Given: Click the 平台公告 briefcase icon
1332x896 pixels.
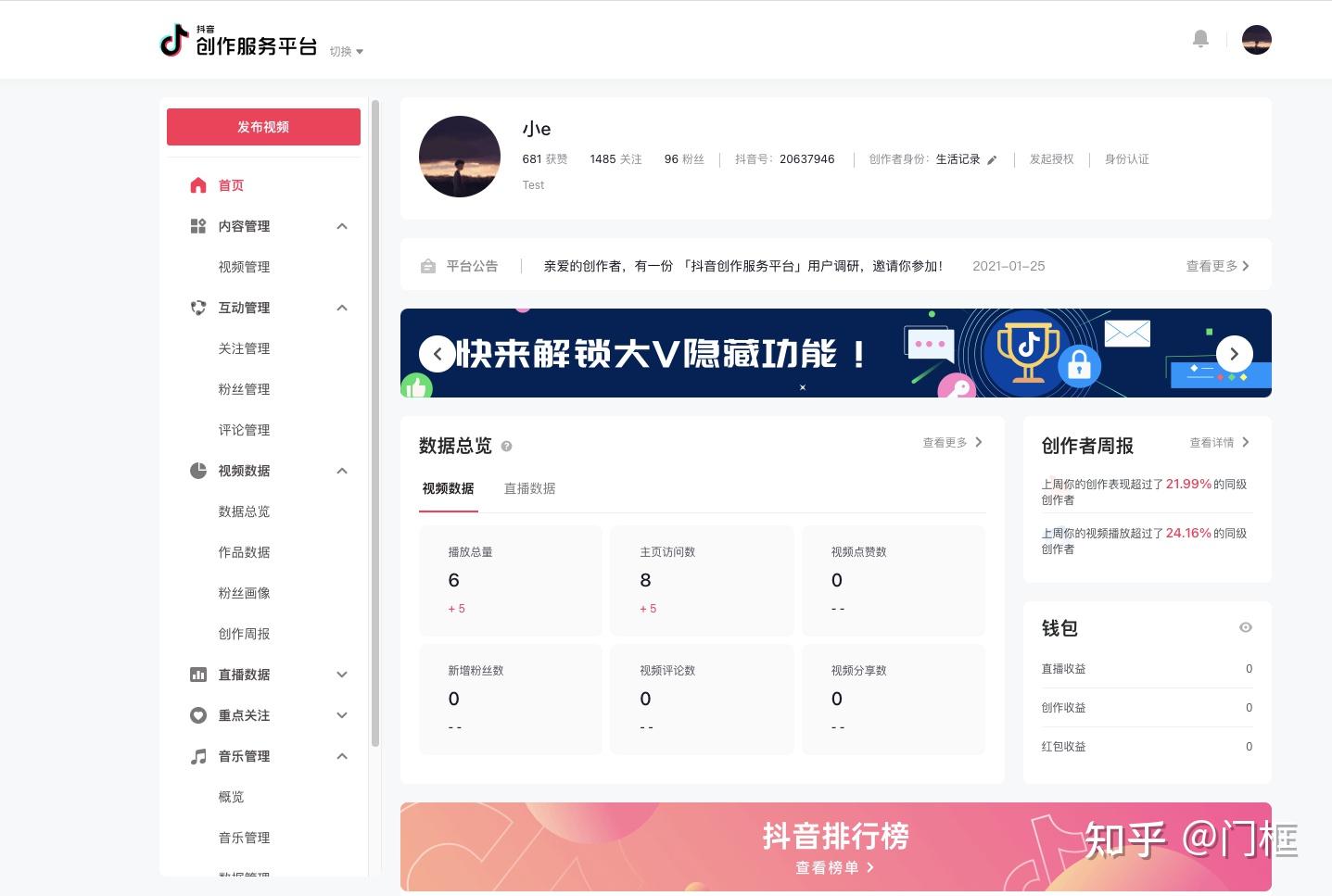Looking at the screenshot, I should (x=428, y=266).
